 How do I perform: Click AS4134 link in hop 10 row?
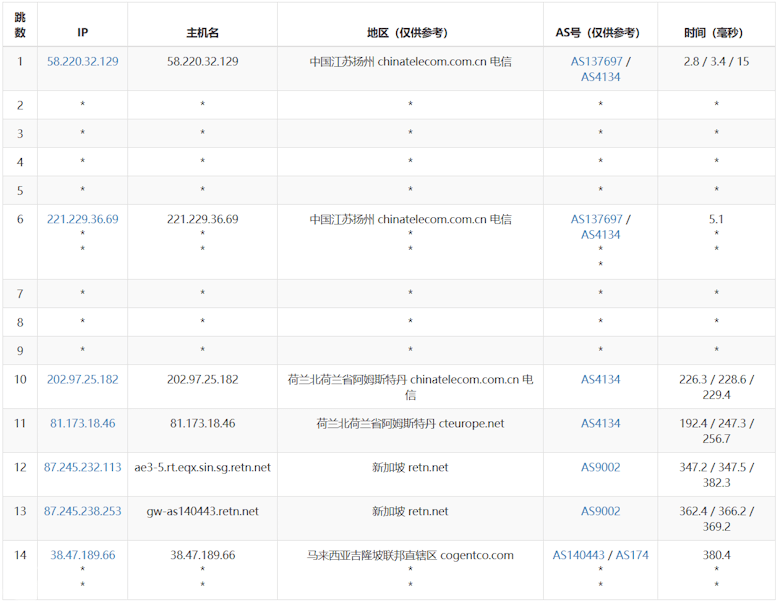(x=600, y=379)
